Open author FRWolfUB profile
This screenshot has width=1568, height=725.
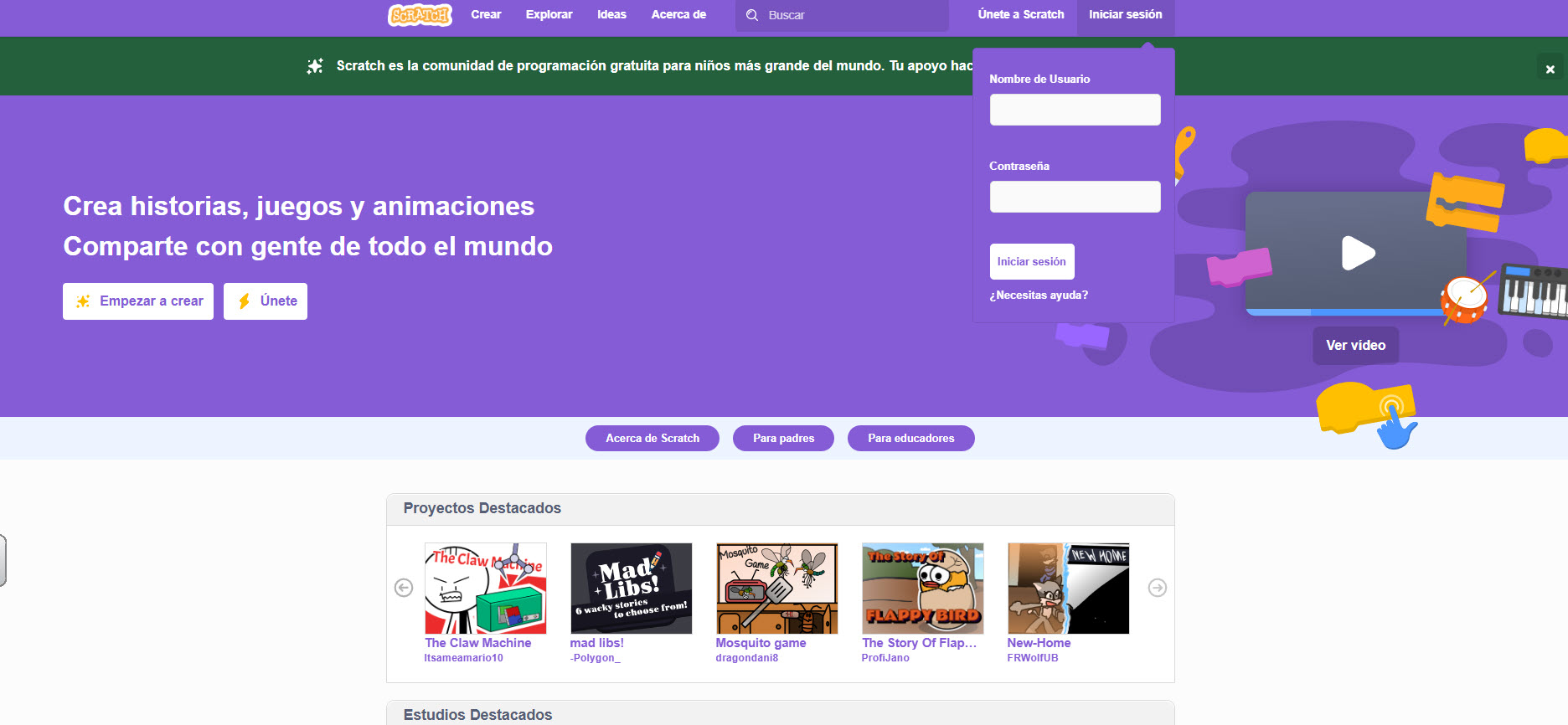[1033, 658]
